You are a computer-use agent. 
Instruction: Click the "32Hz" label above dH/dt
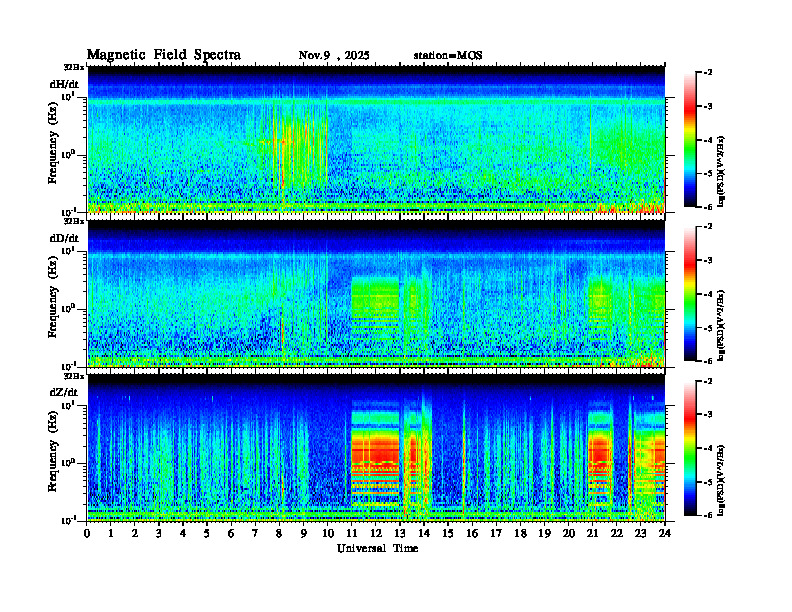pyautogui.click(x=74, y=67)
